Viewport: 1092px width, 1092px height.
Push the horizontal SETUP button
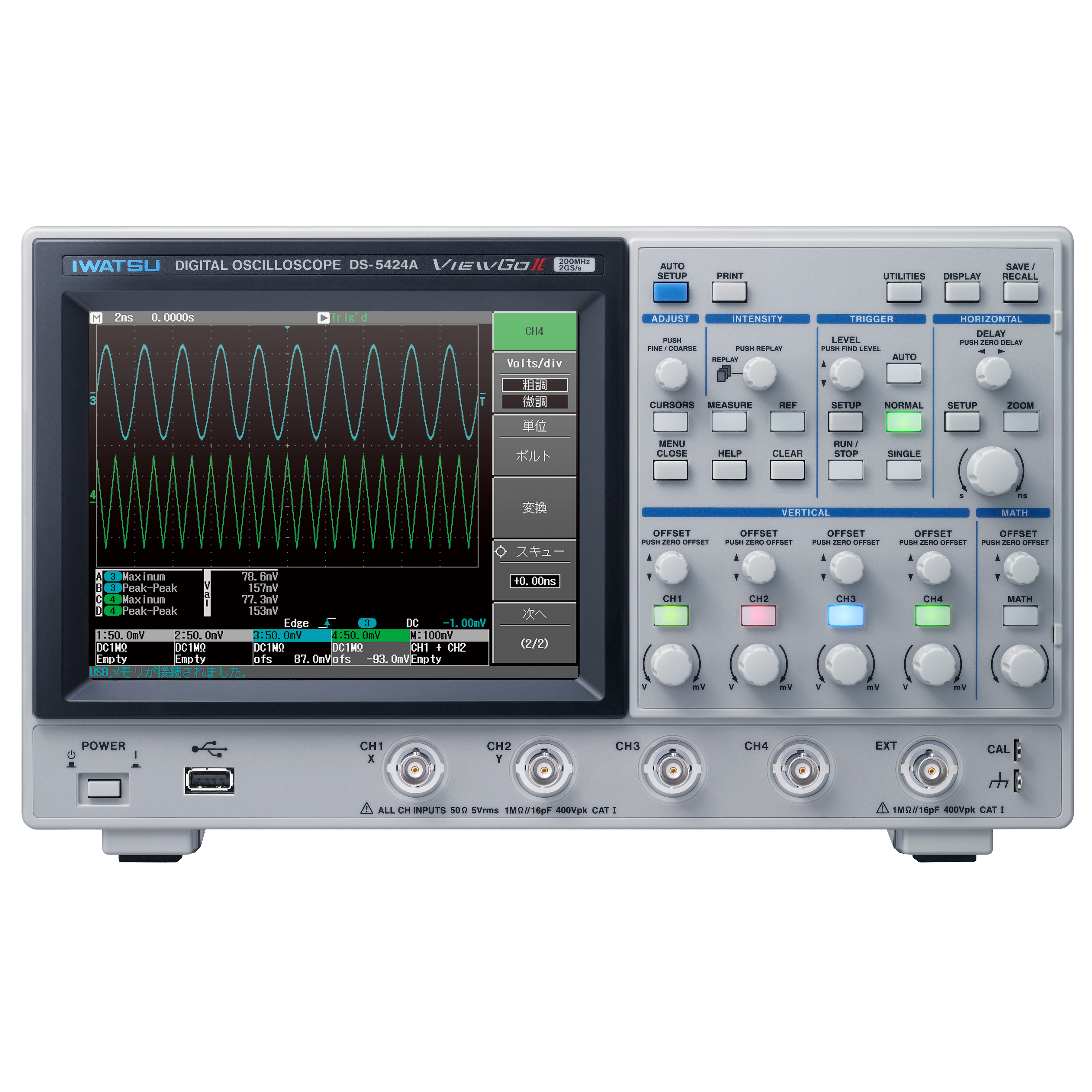pos(962,422)
